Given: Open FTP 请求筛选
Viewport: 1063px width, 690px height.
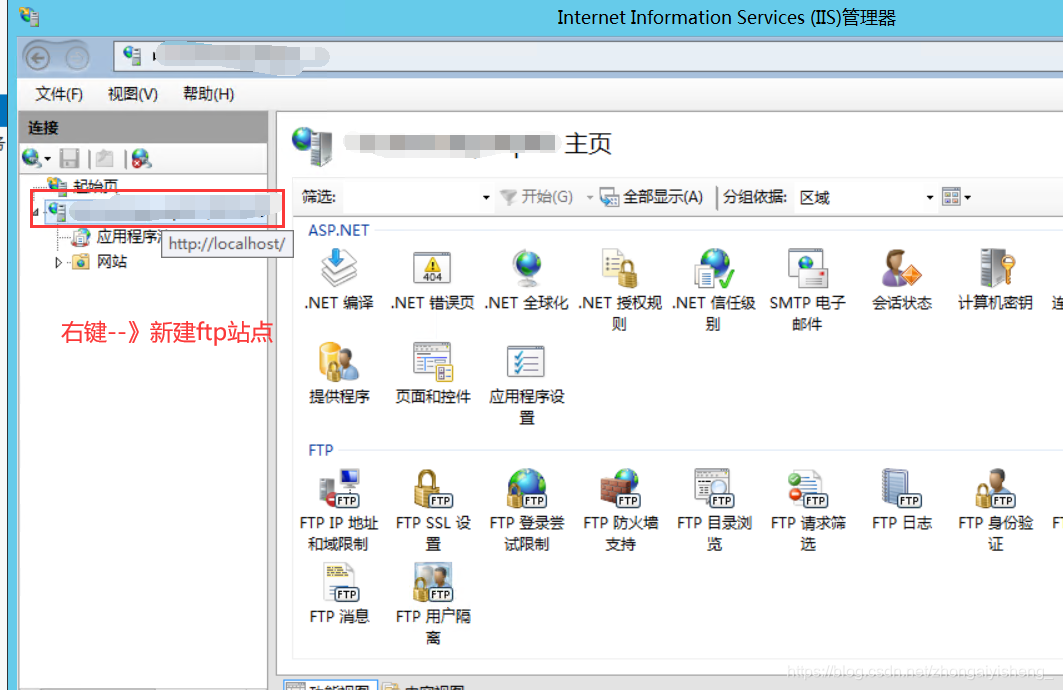Looking at the screenshot, I should [808, 510].
